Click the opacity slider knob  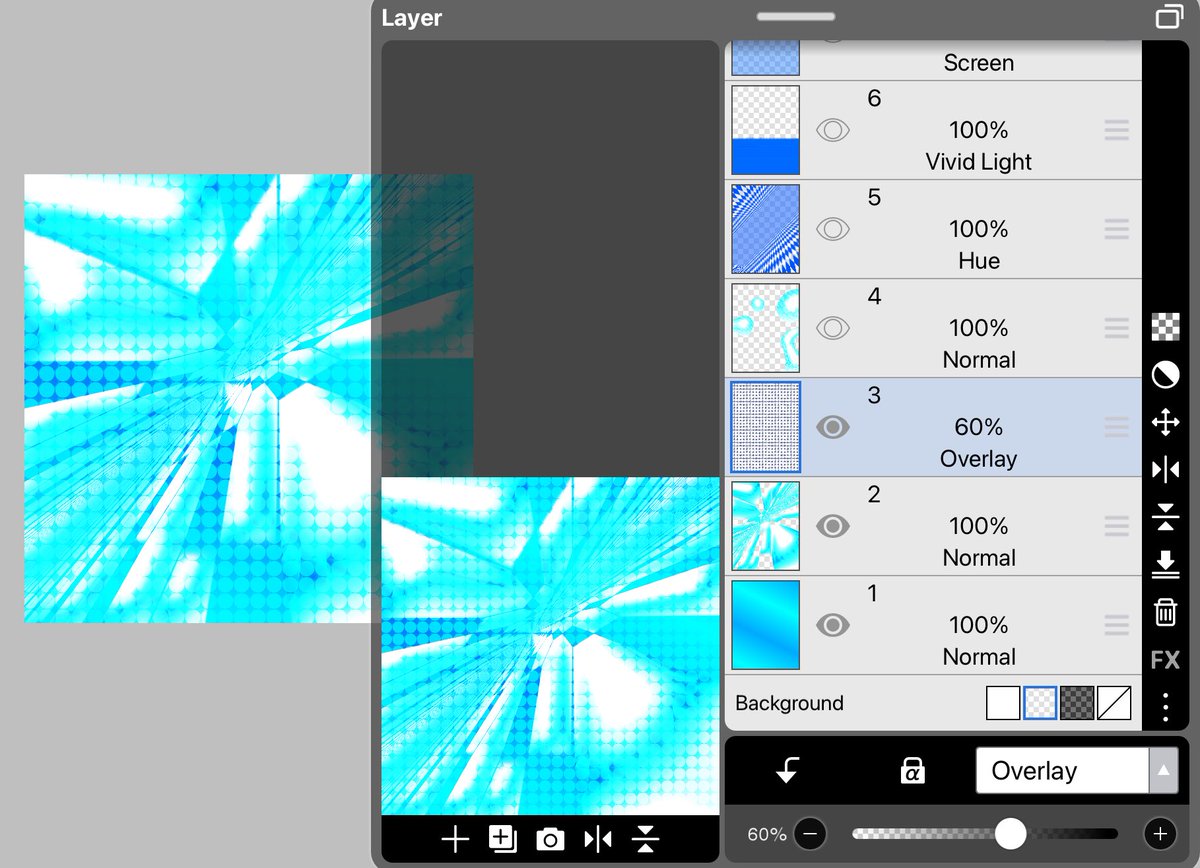click(x=1011, y=833)
